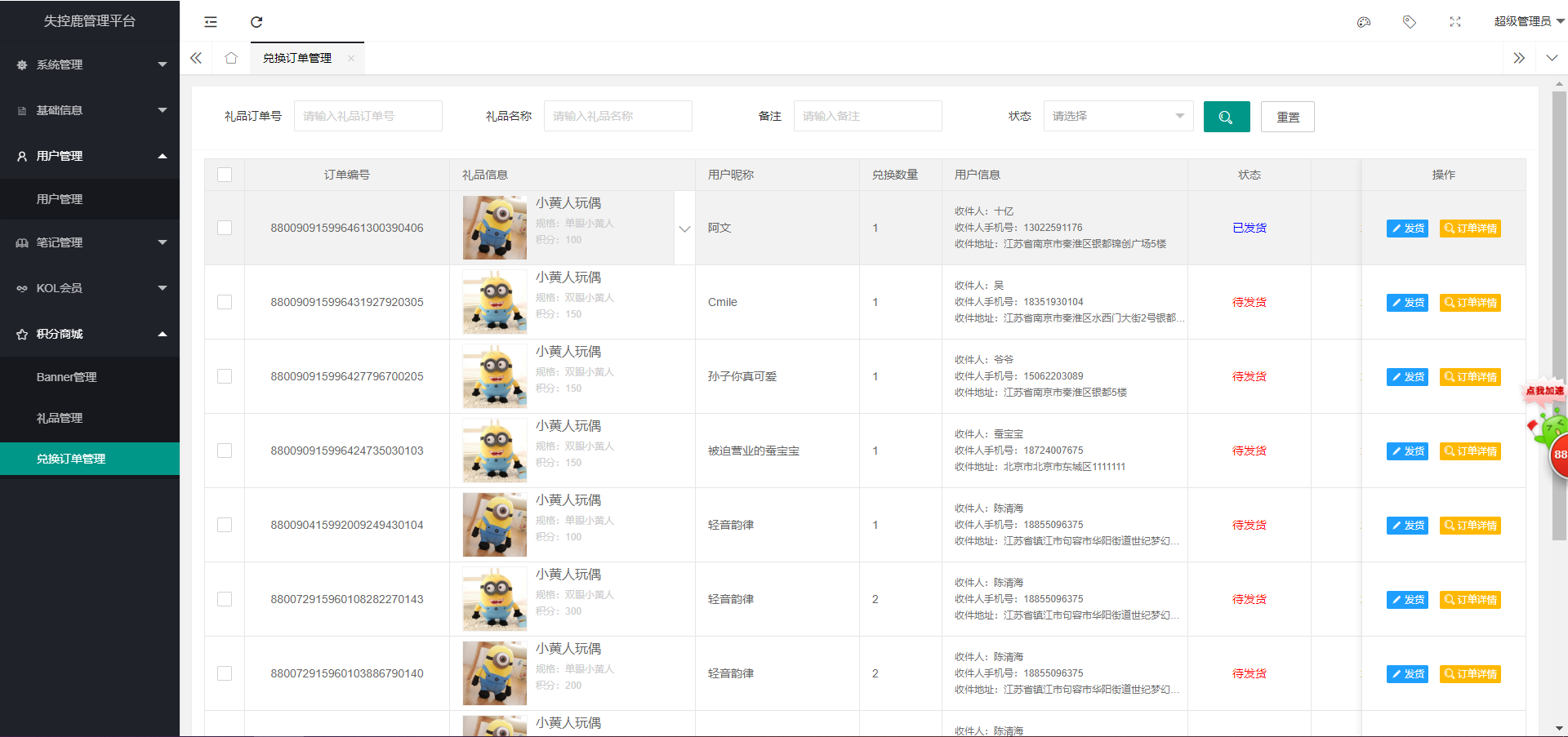Click the vertical scrollbar thumb

coord(1559,314)
